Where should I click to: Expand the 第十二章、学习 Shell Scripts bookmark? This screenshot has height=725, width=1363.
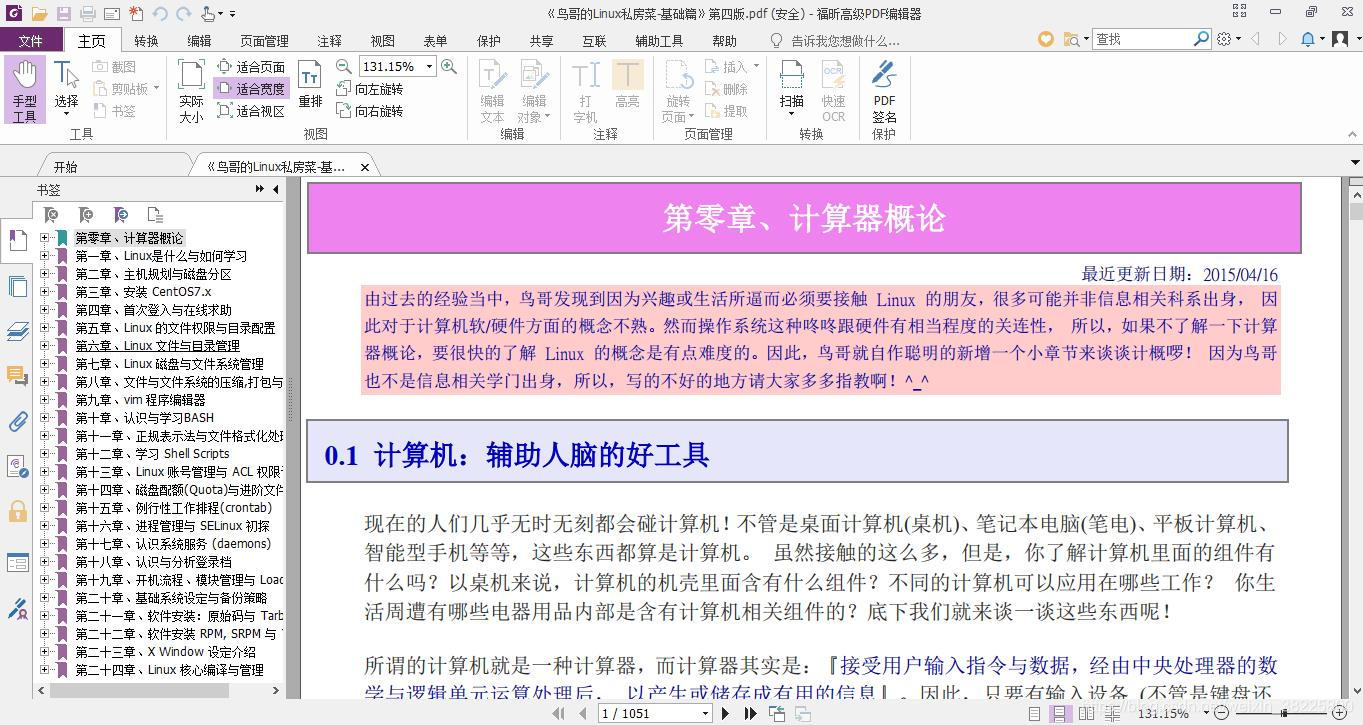pos(44,454)
